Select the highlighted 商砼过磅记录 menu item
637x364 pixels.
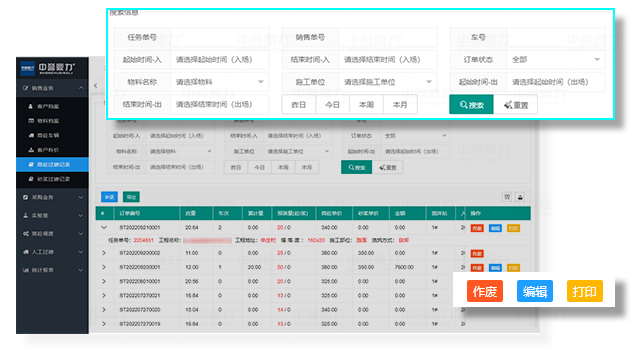[52, 165]
